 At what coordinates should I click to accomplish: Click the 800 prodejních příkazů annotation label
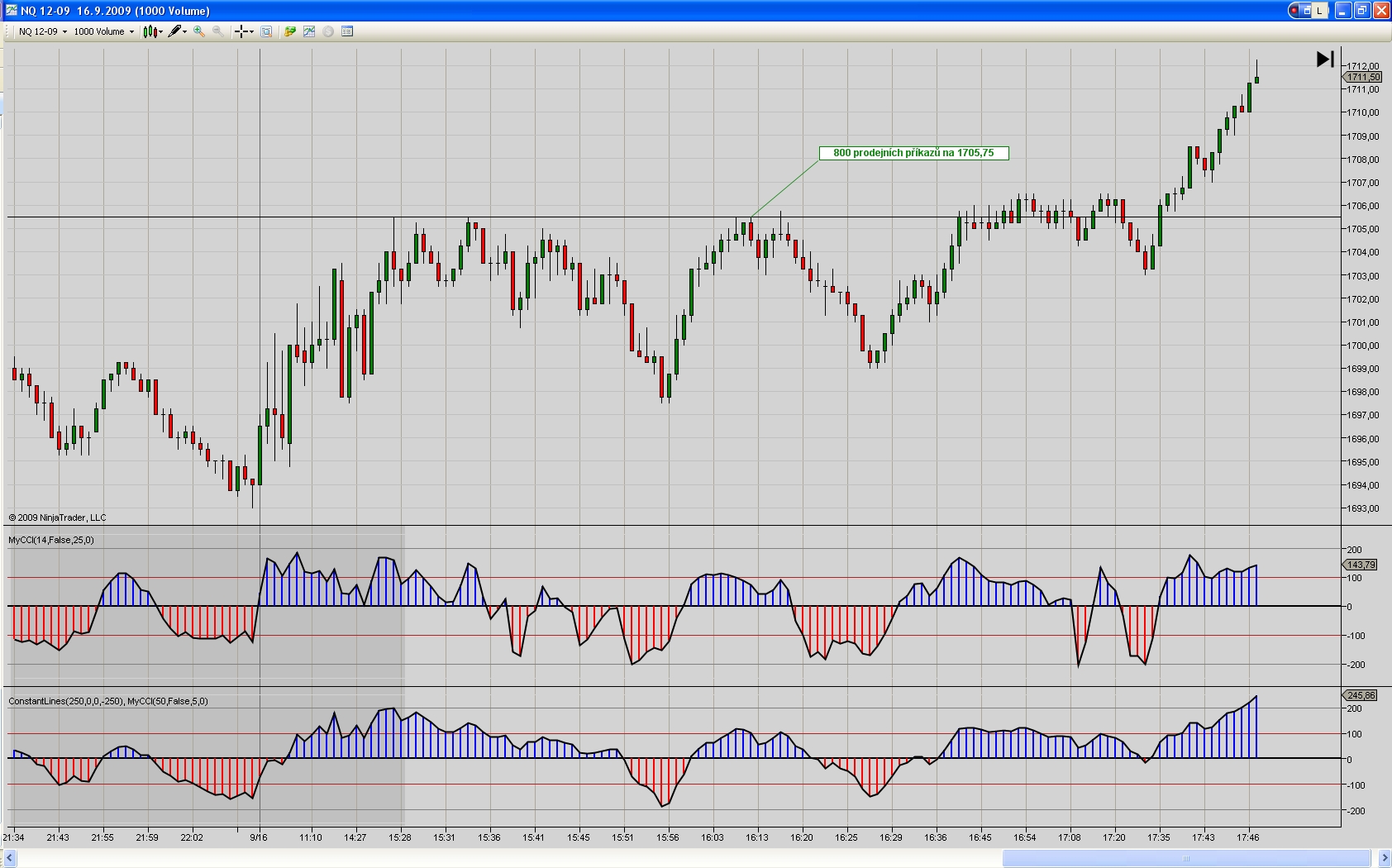point(913,153)
